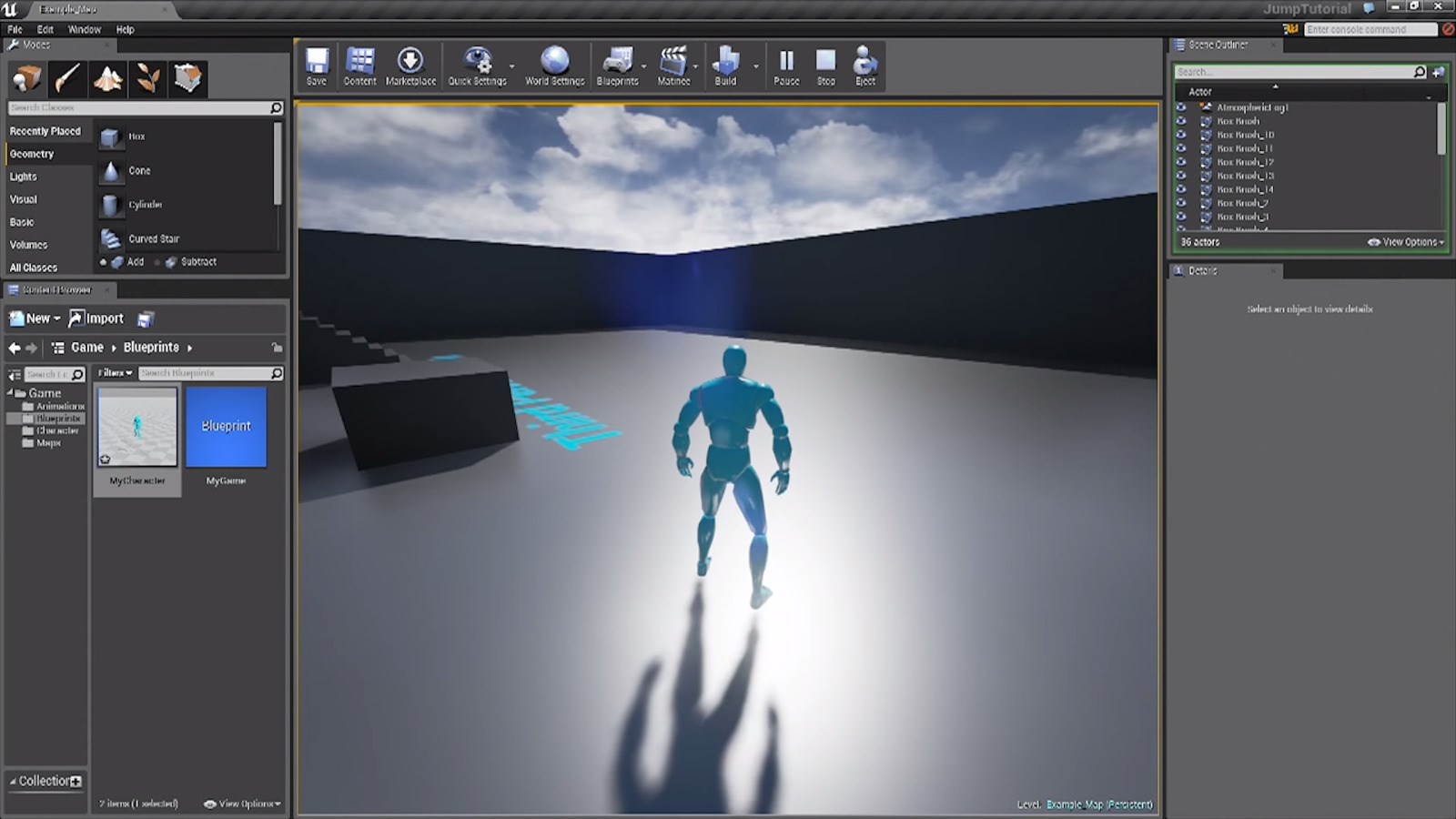Select the Box geometry brush
Screen dimensions: 1456x819
[x=185, y=136]
